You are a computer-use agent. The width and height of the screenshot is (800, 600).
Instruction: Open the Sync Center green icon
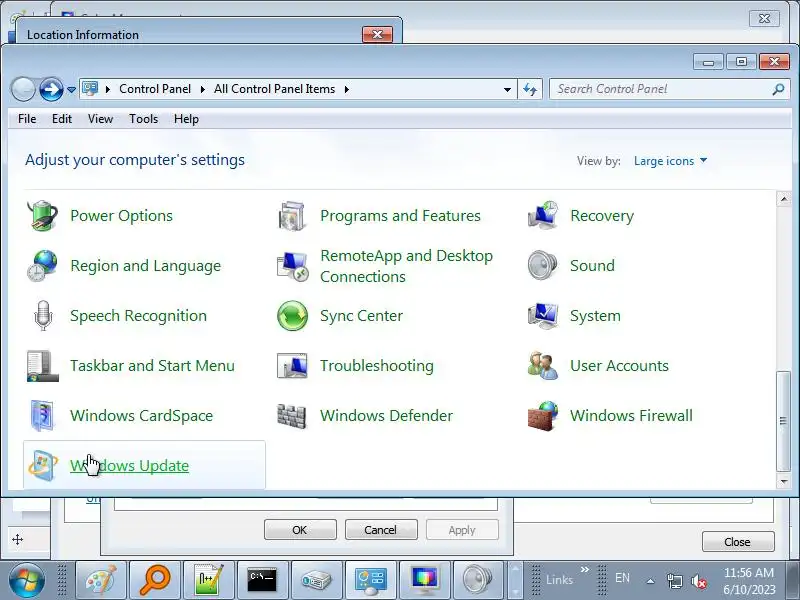tap(292, 316)
